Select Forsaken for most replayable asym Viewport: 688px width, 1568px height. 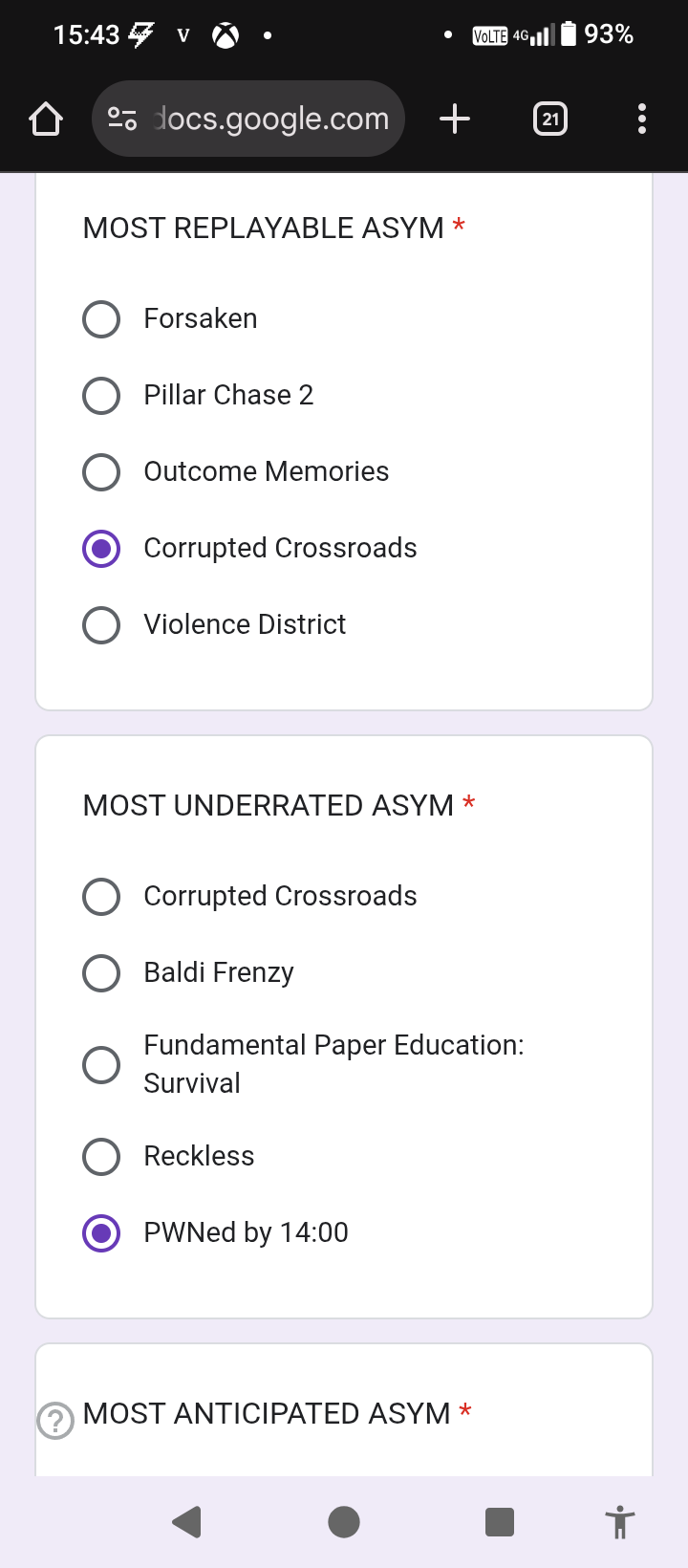[x=101, y=319]
